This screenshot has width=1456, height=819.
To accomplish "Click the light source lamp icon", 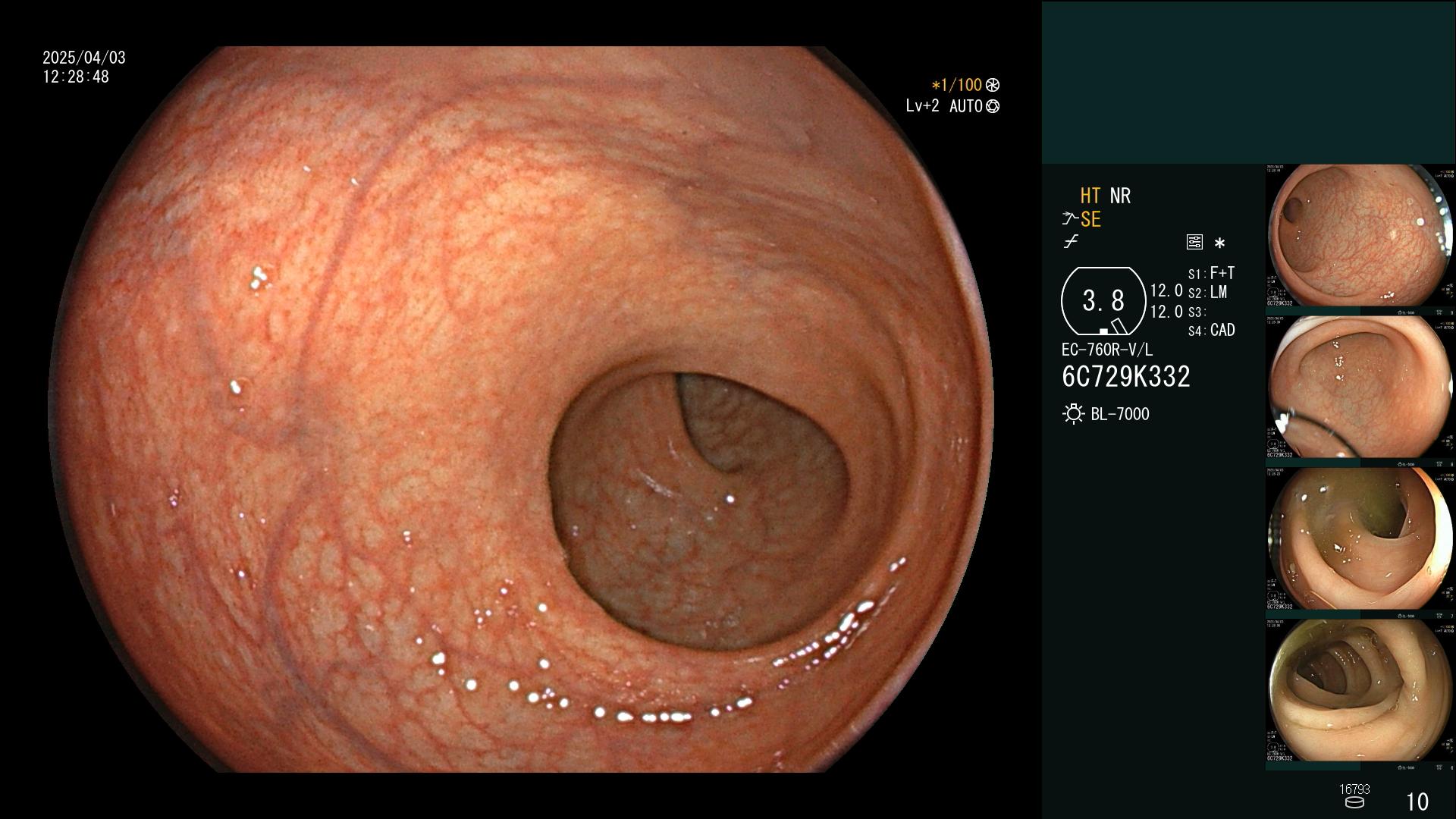I will (x=1074, y=414).
